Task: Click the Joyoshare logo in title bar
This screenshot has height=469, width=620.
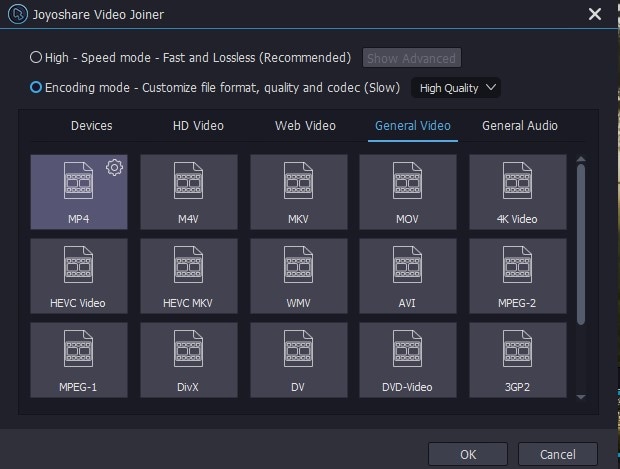Action: [18, 14]
